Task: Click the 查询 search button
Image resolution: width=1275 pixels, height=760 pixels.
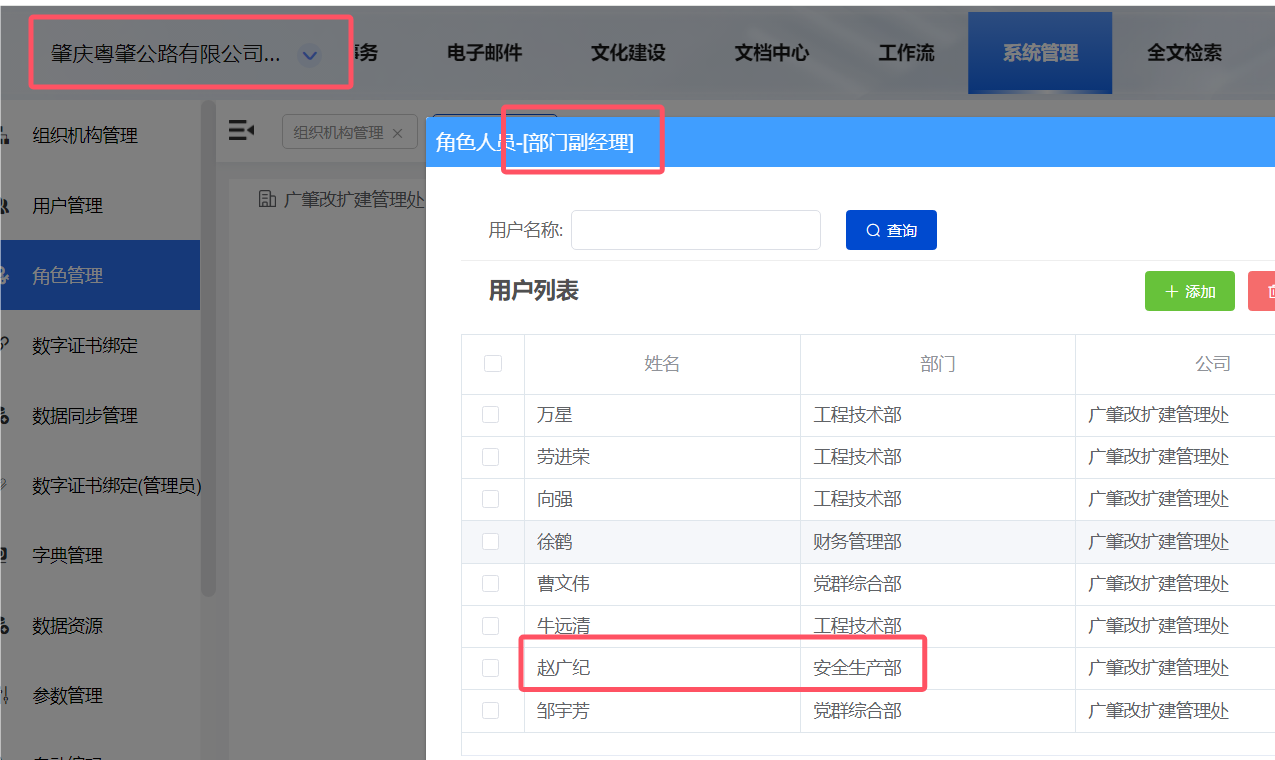Action: pyautogui.click(x=891, y=230)
